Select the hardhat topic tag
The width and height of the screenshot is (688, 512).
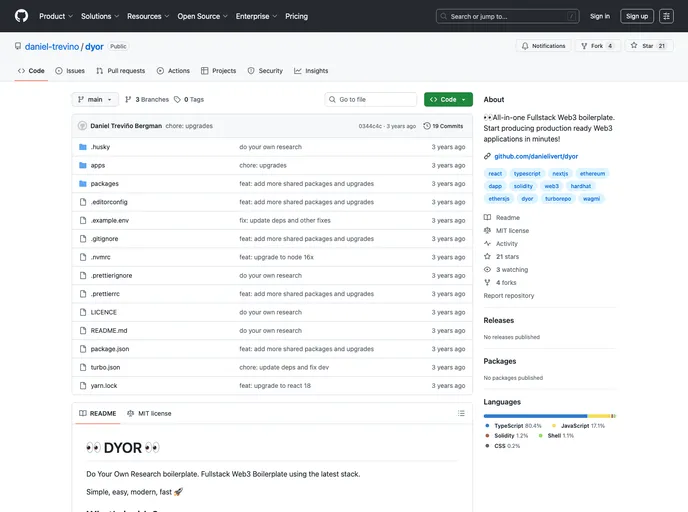(580, 186)
